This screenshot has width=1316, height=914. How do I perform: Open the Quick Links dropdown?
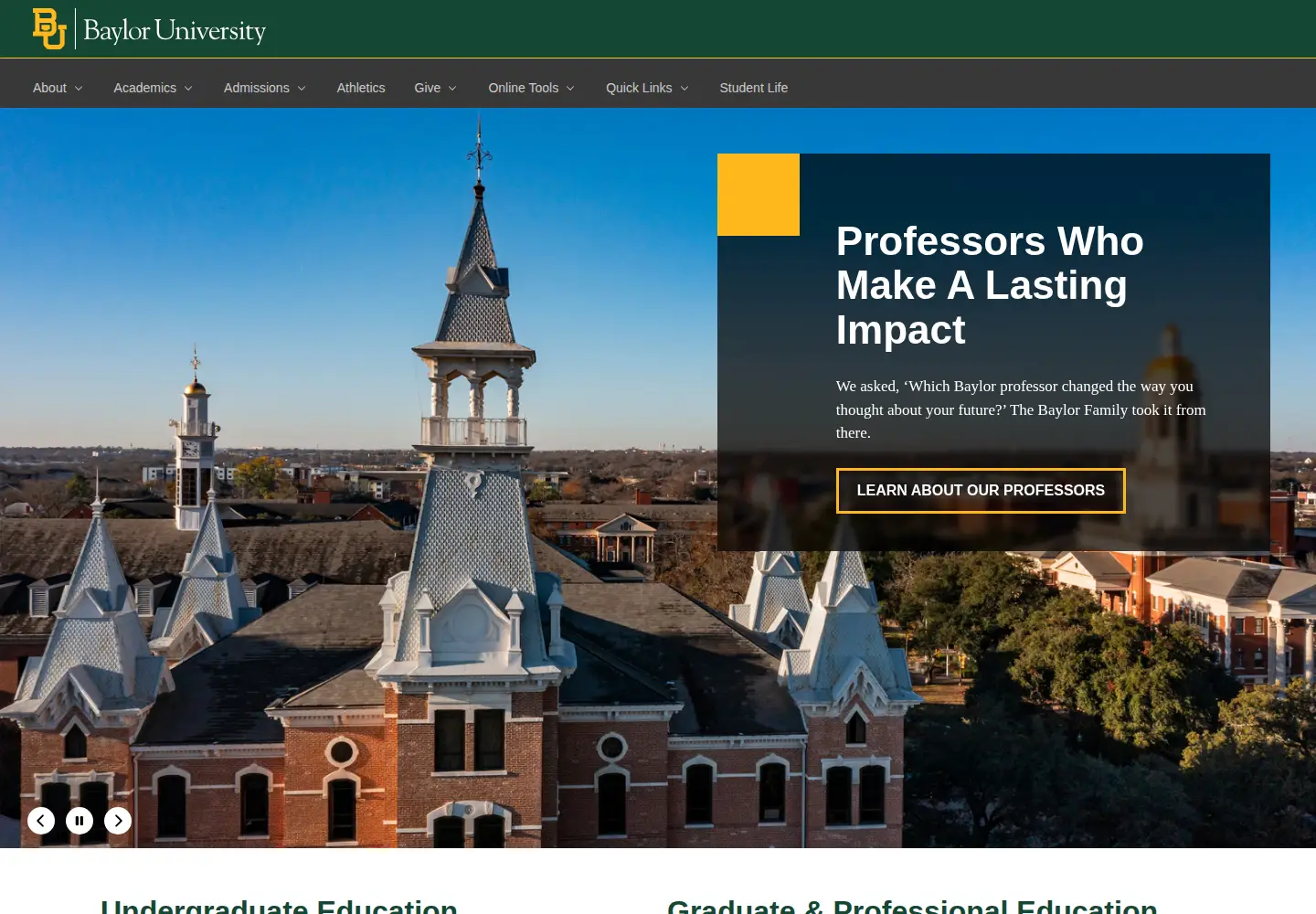point(647,88)
